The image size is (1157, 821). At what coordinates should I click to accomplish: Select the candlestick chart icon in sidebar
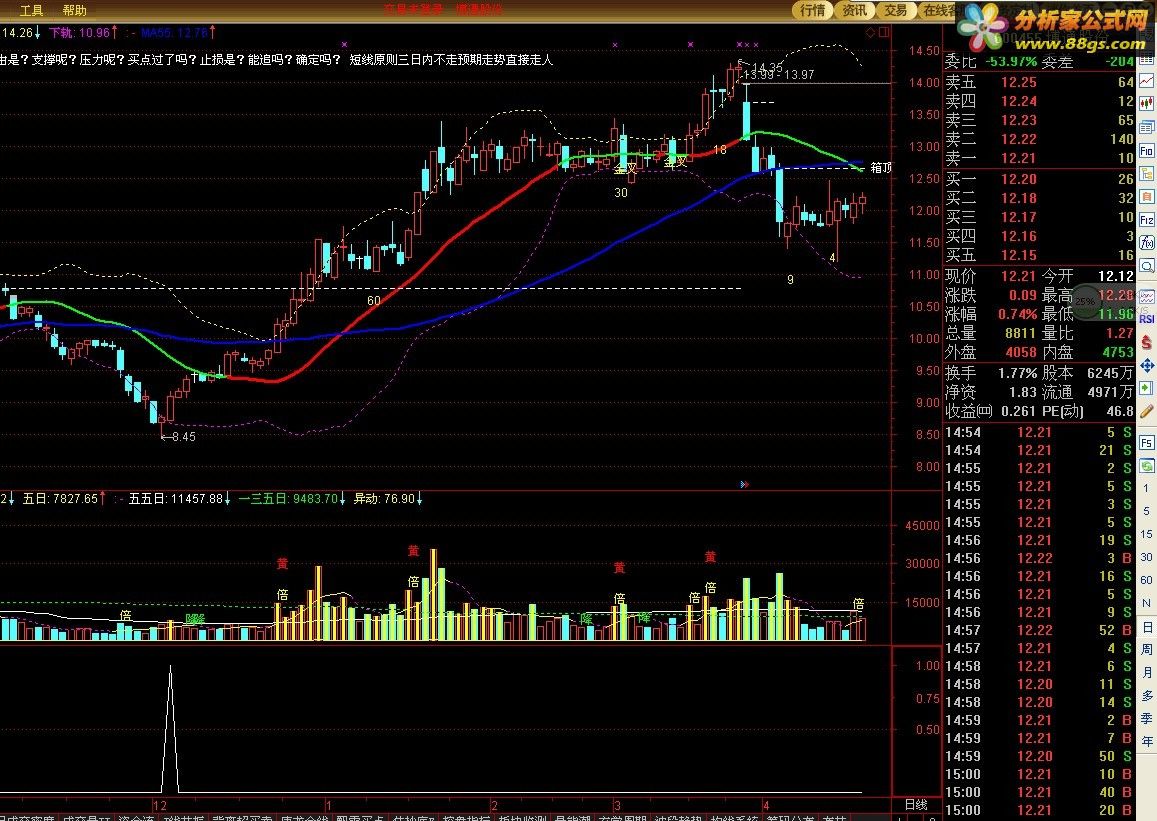[x=1147, y=104]
